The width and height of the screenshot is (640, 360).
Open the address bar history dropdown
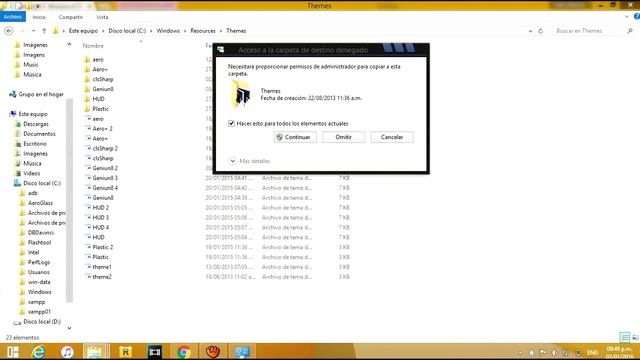pyautogui.click(x=530, y=31)
